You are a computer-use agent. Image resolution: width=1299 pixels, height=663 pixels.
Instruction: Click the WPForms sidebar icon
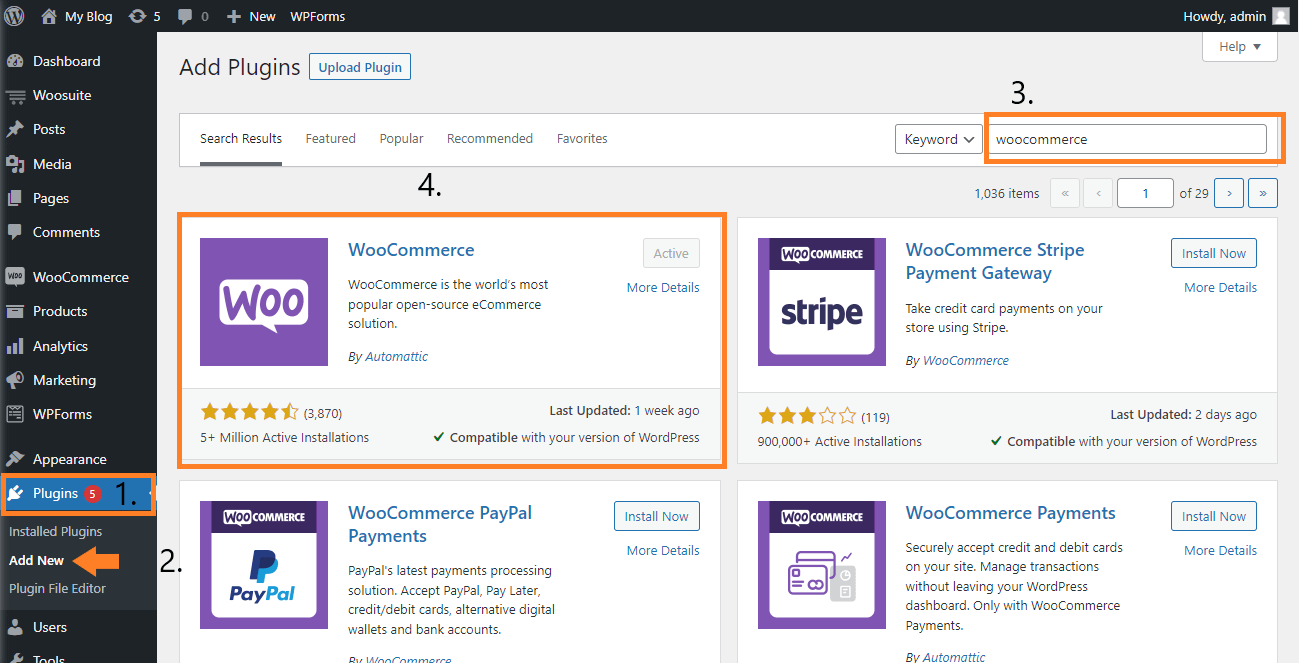click(15, 414)
